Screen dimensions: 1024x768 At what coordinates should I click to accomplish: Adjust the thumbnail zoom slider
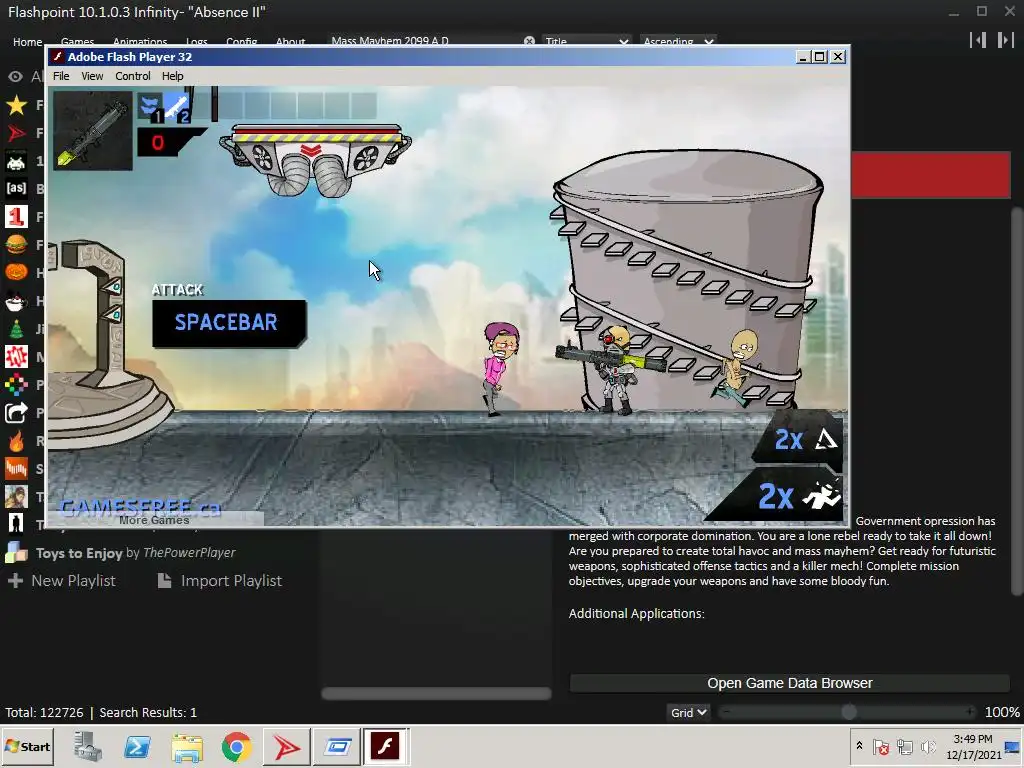(x=848, y=712)
